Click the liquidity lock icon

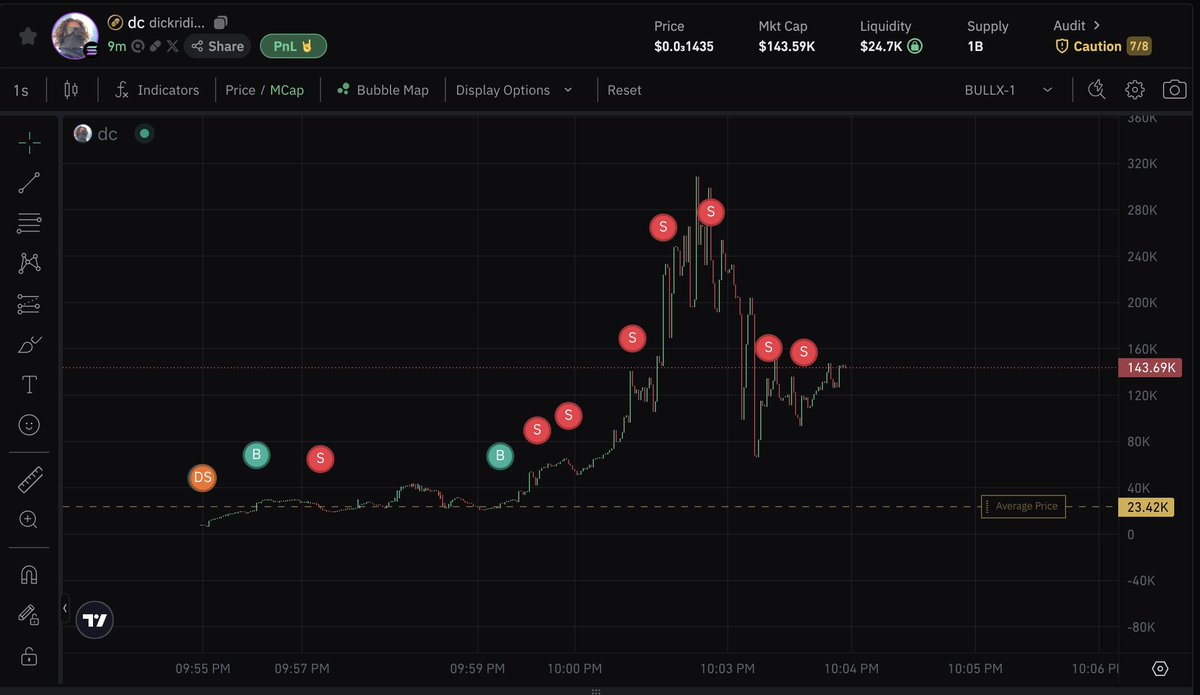914,46
